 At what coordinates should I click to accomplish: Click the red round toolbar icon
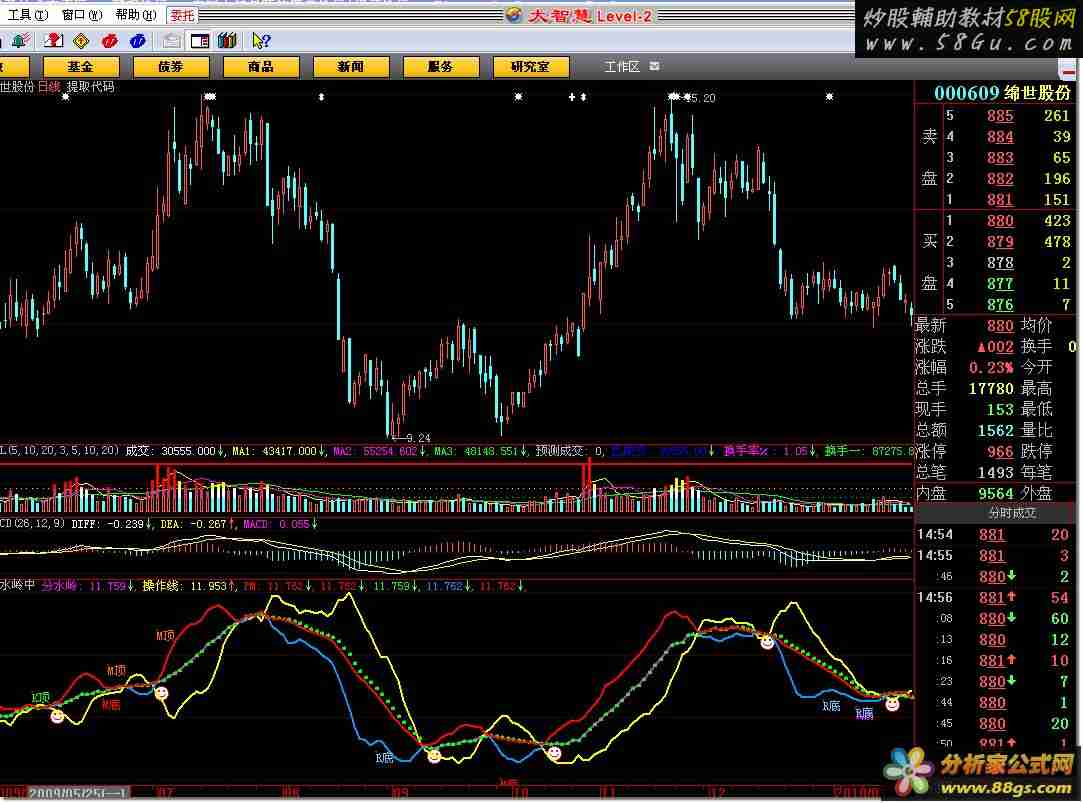110,41
